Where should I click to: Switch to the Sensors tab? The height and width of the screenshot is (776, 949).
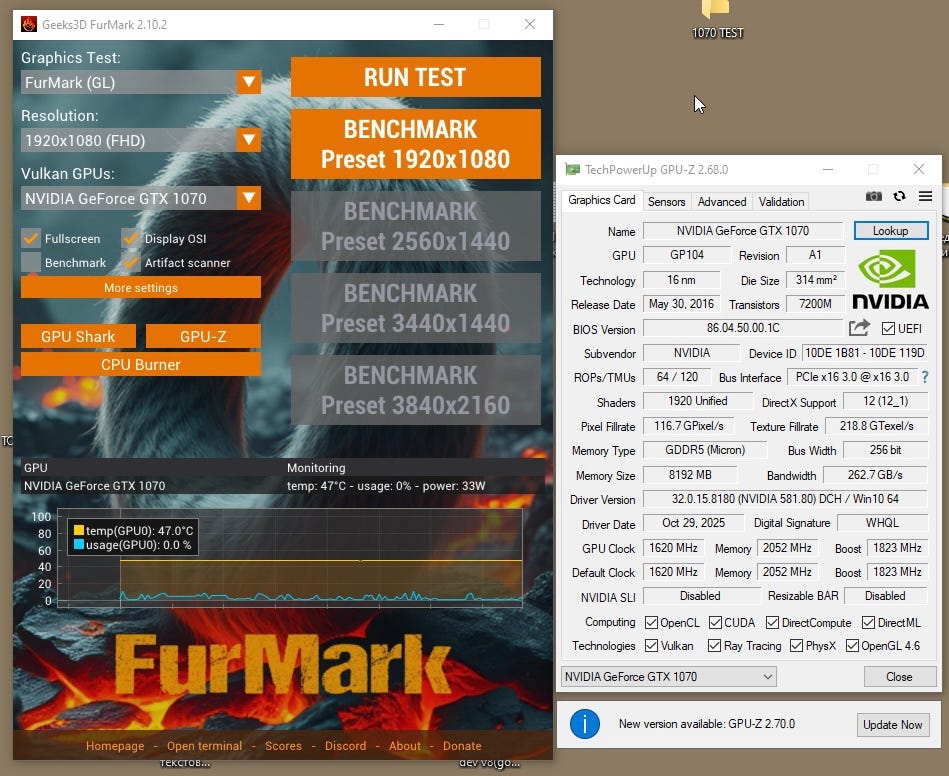666,202
